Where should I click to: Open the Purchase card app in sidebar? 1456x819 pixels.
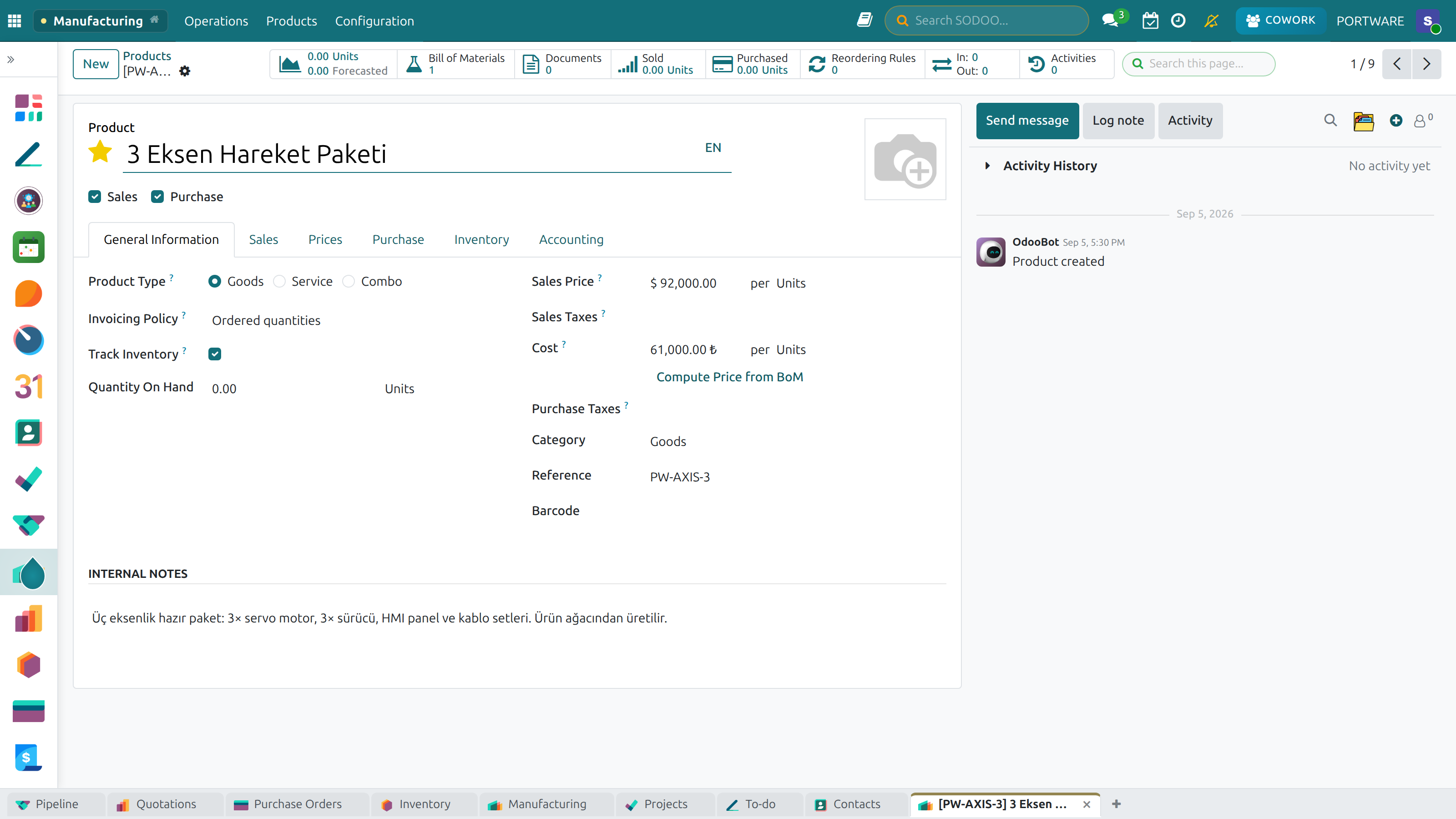[x=28, y=711]
